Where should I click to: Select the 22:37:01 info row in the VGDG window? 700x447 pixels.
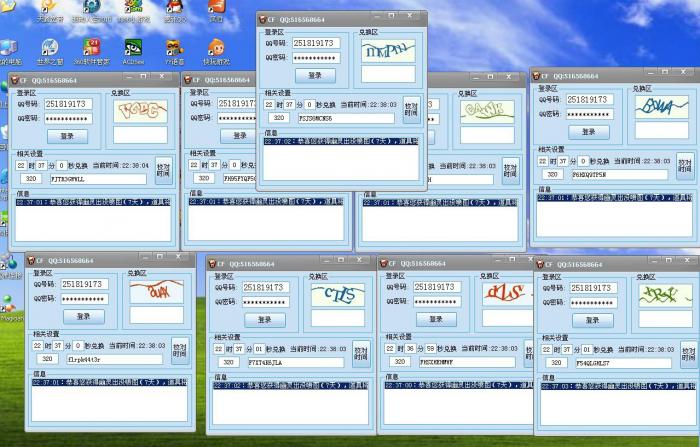click(x=93, y=202)
